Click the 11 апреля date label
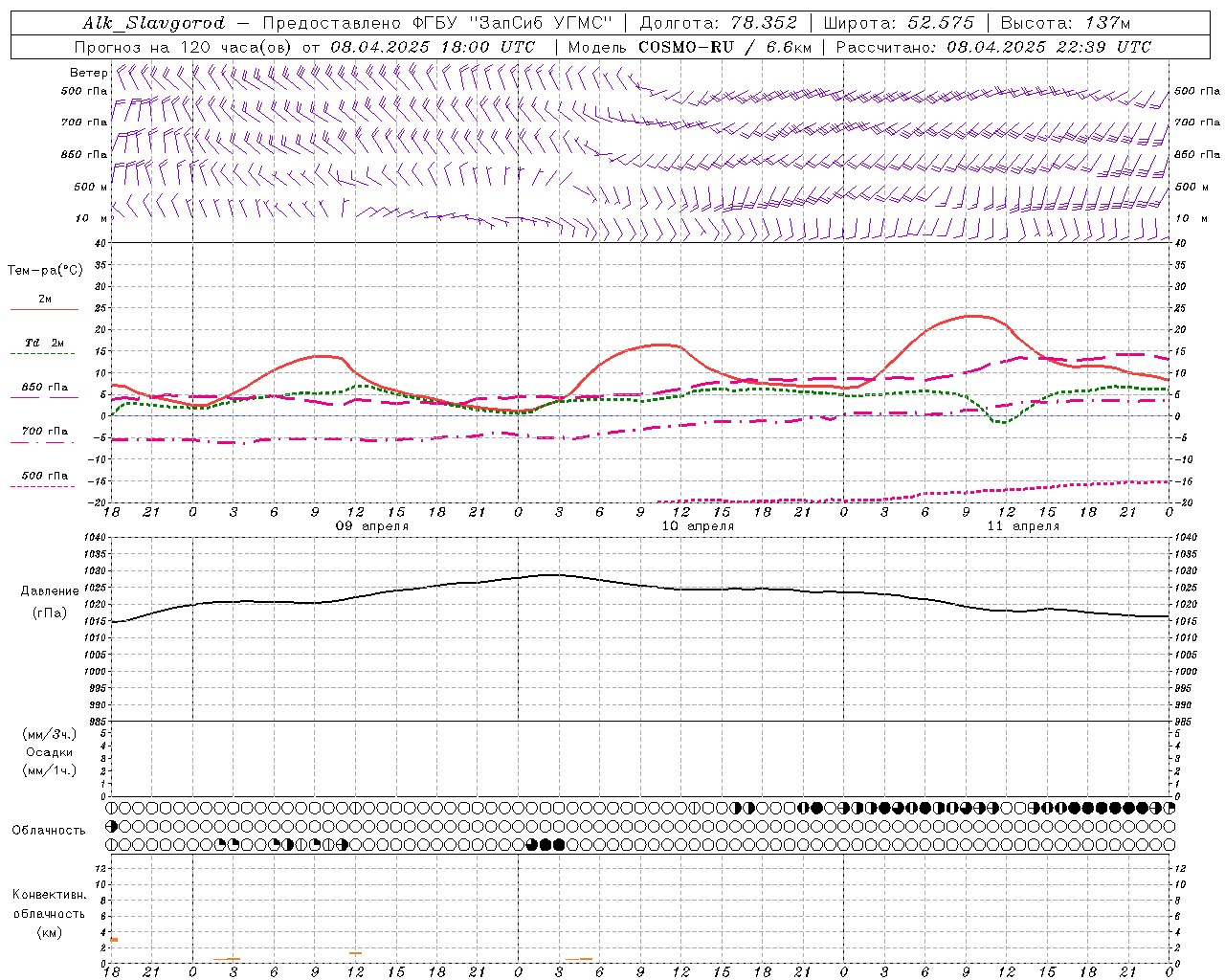The image size is (1225, 980). pos(1023,526)
